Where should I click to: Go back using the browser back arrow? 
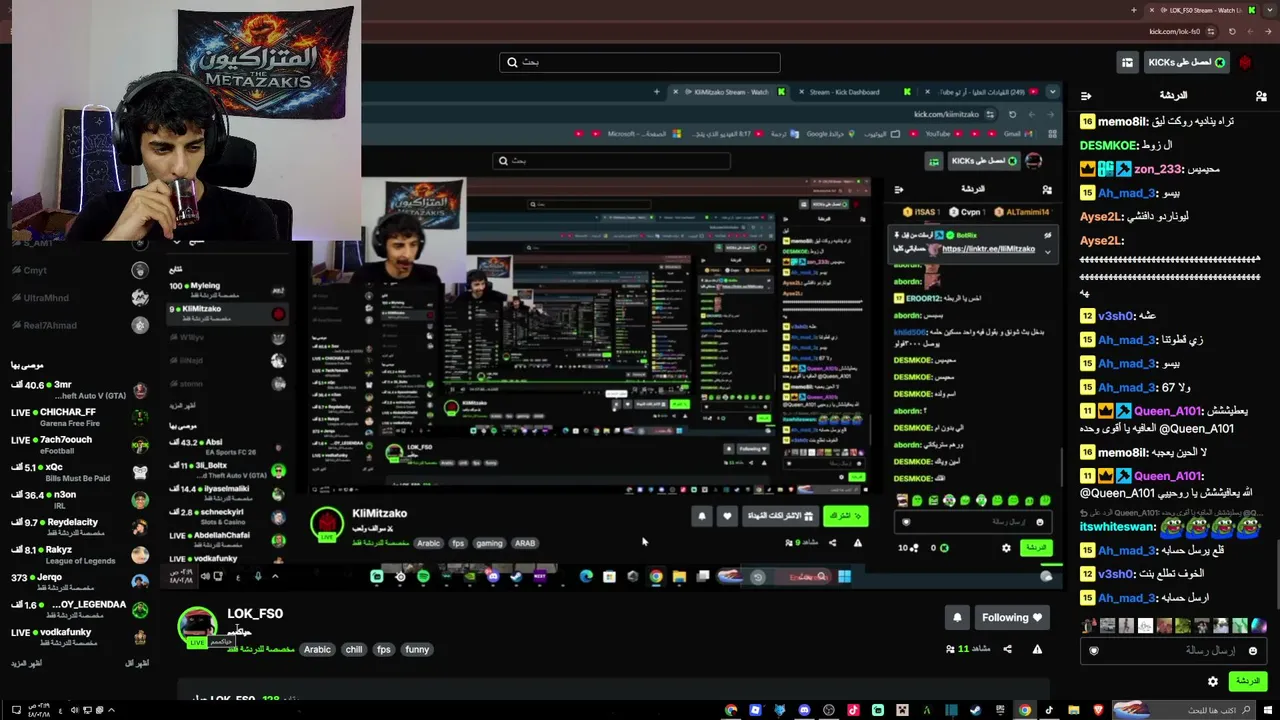pos(1268,31)
